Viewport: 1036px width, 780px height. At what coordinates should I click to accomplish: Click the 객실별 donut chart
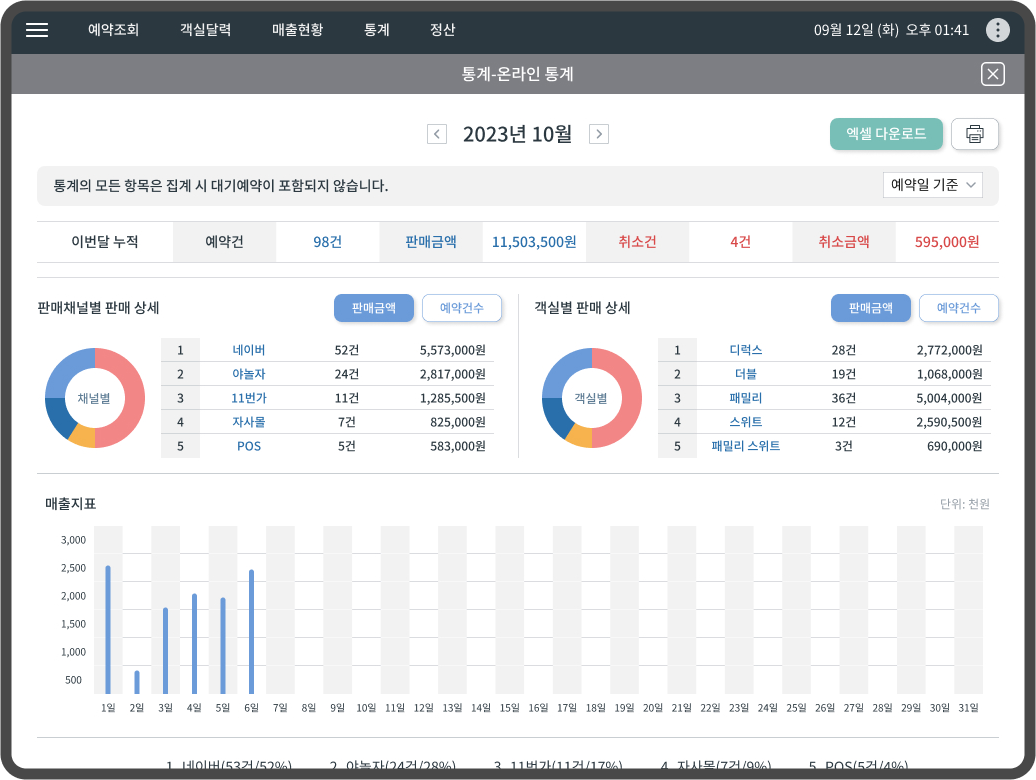591,398
